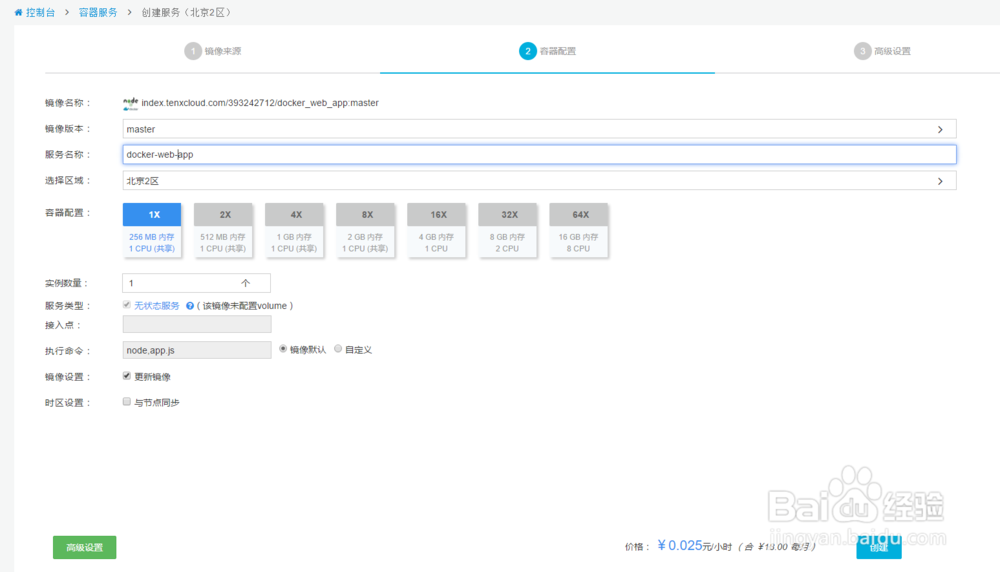Click the step 2 circle number icon

(527, 51)
